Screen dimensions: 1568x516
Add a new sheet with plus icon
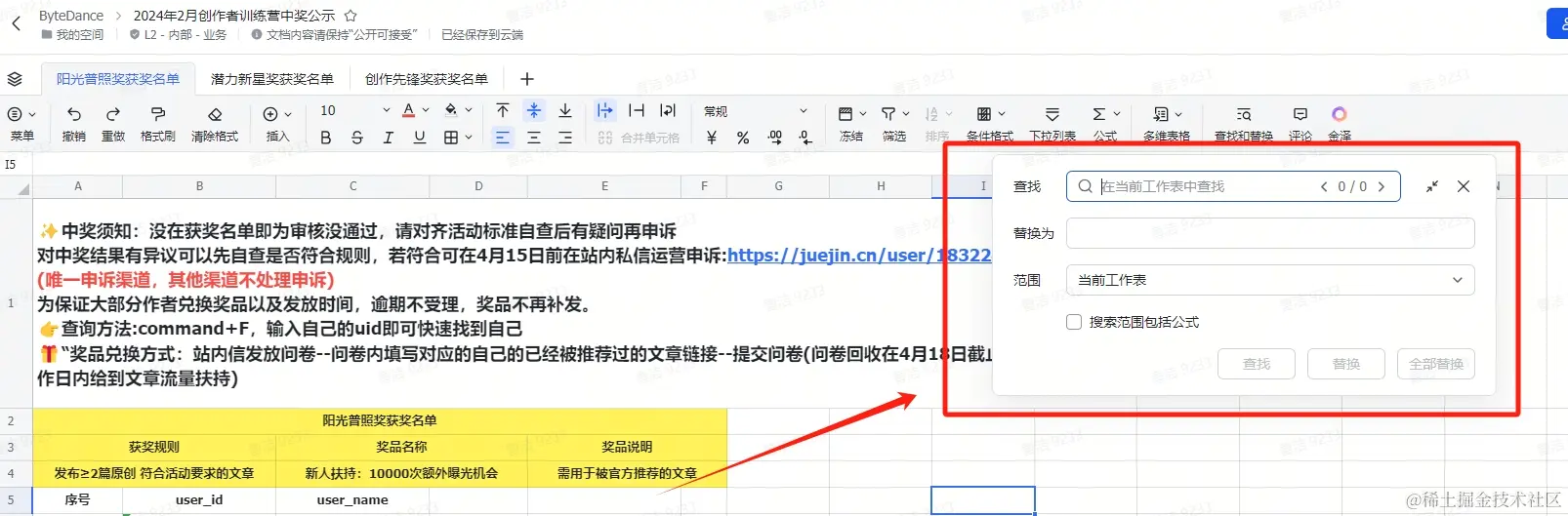[527, 79]
